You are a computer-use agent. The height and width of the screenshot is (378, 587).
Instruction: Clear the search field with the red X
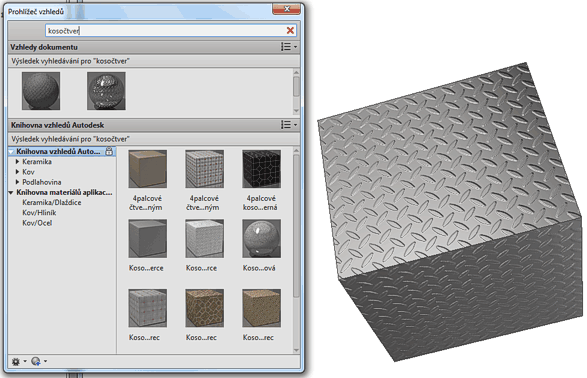(x=290, y=31)
